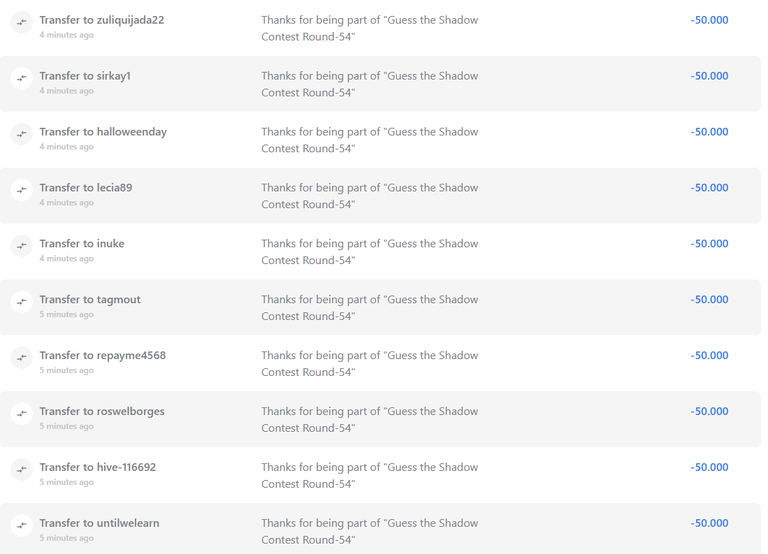Click Transfer to hive-116692 title
The width and height of the screenshot is (768, 554).
(98, 467)
